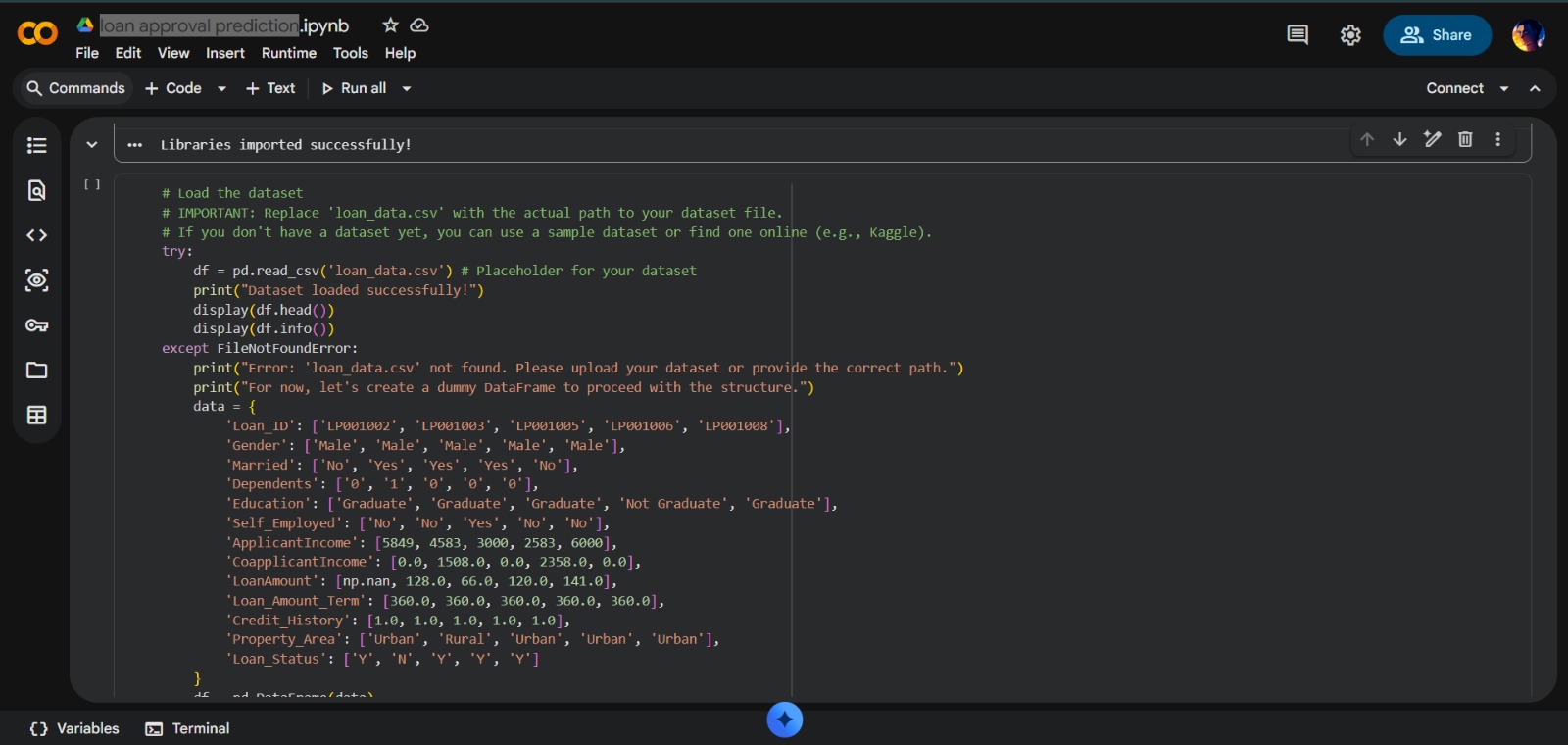Expand the Code insert dropdown arrow
Viewport: 1568px width, 745px height.
[x=222, y=88]
